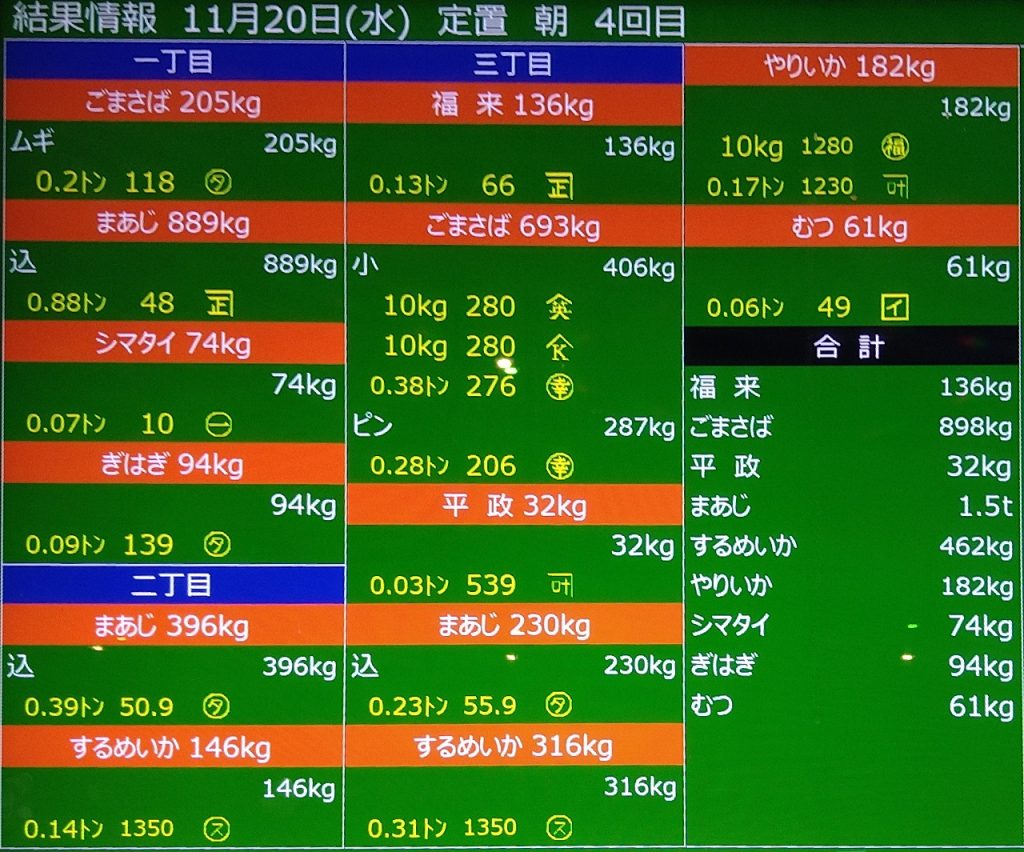Select the 正 mark beside まあじ price 48
The height and width of the screenshot is (852, 1024).
(219, 303)
